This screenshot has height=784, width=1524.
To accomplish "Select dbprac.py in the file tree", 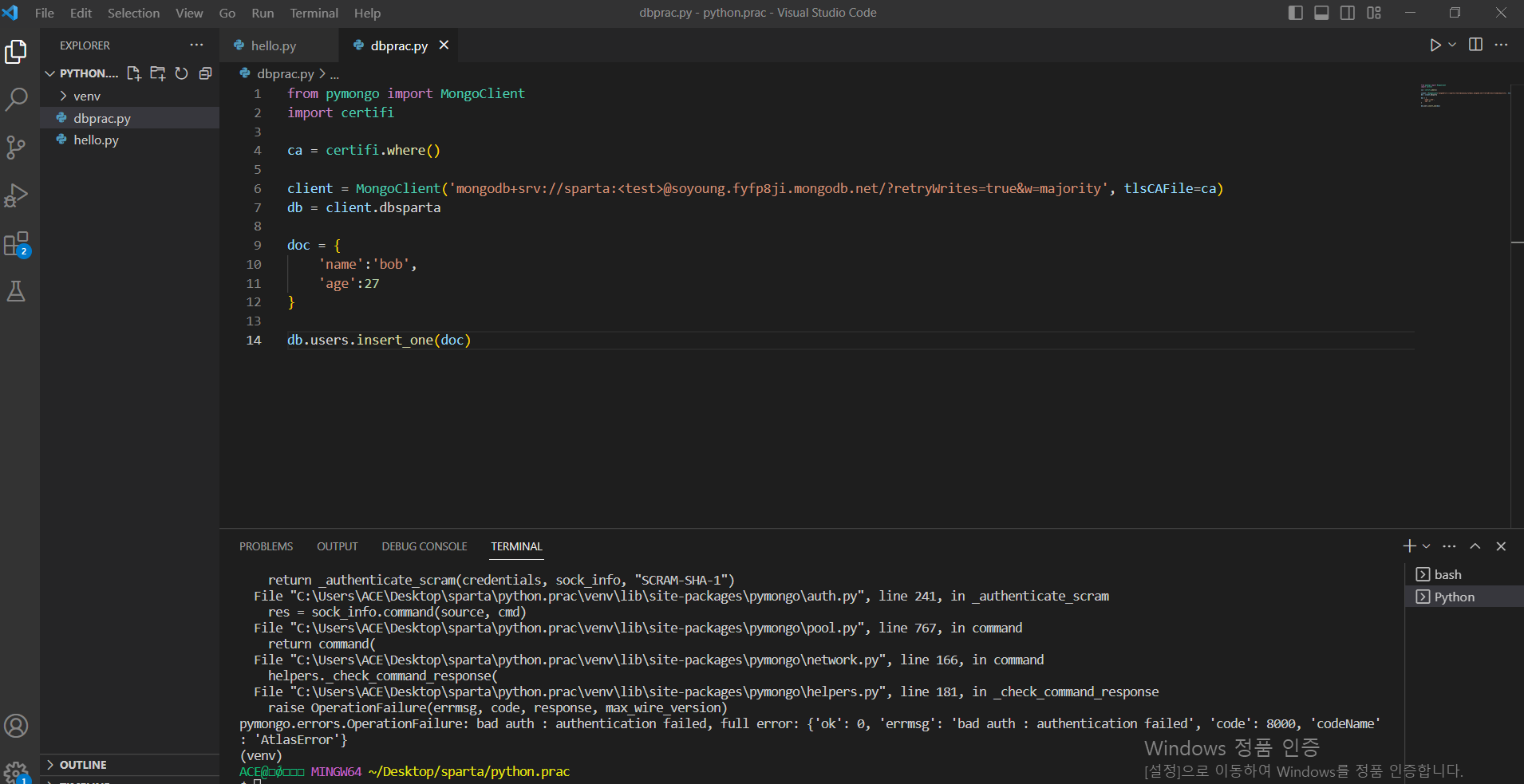I will (129, 118).
